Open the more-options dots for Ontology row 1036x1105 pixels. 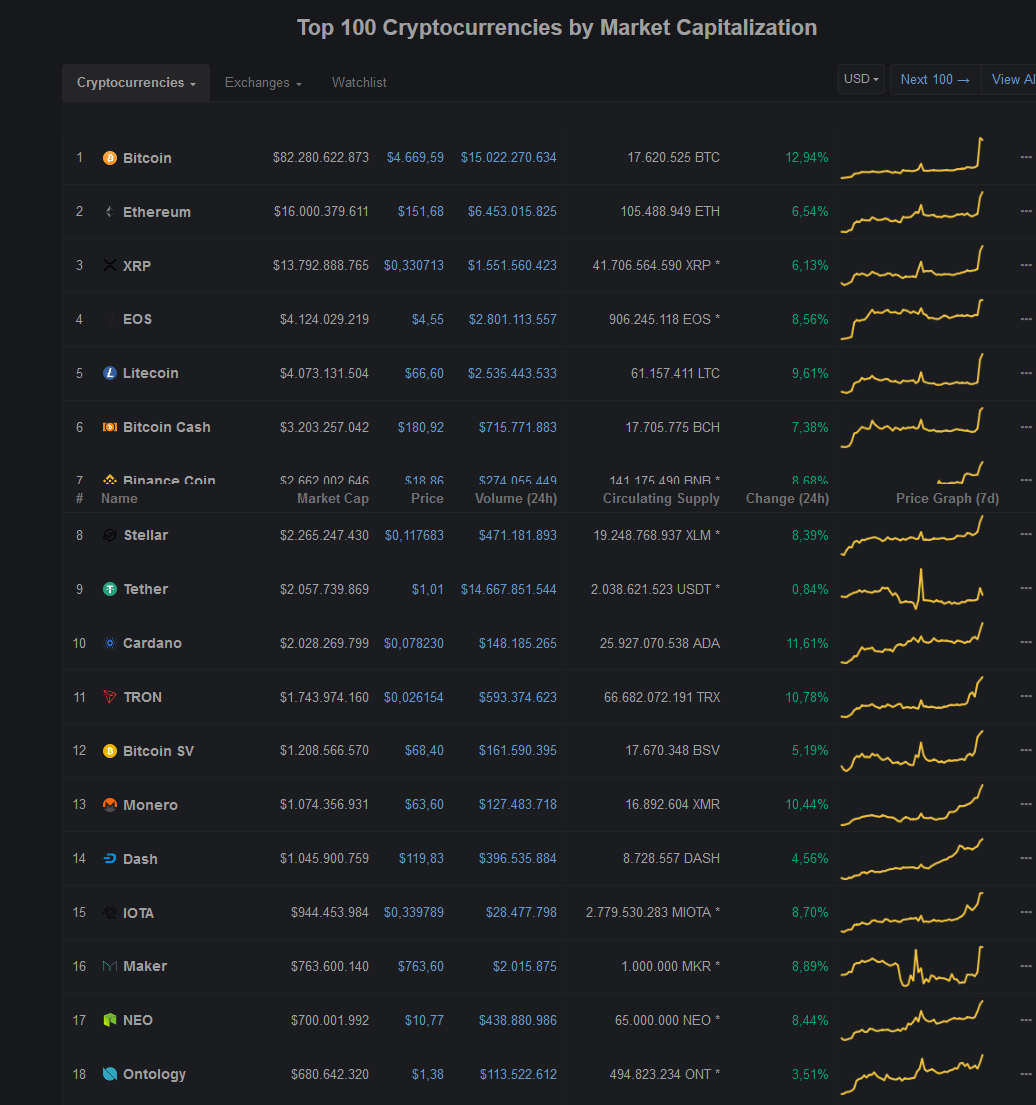tap(1026, 1074)
